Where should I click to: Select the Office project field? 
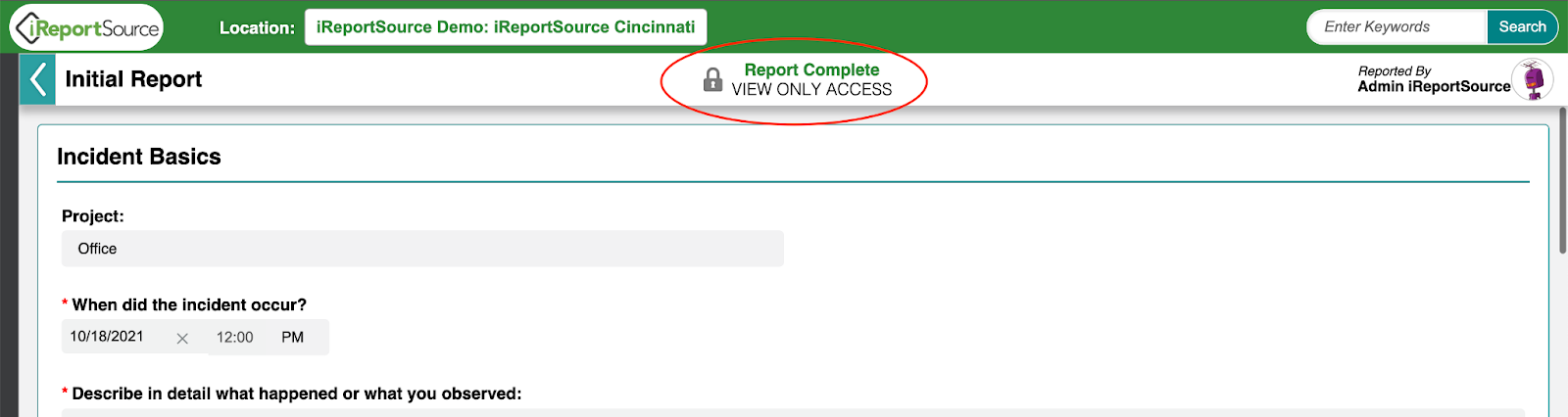tap(422, 249)
